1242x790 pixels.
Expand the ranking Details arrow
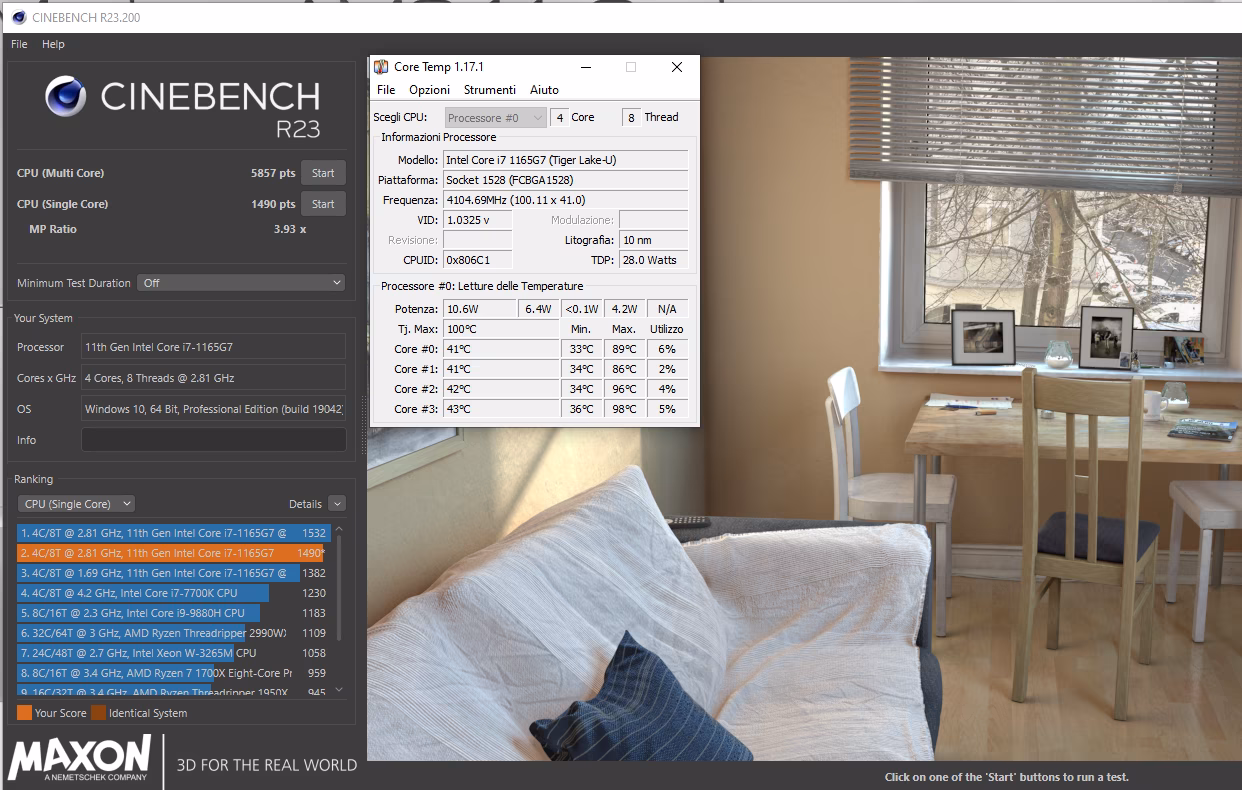336,504
